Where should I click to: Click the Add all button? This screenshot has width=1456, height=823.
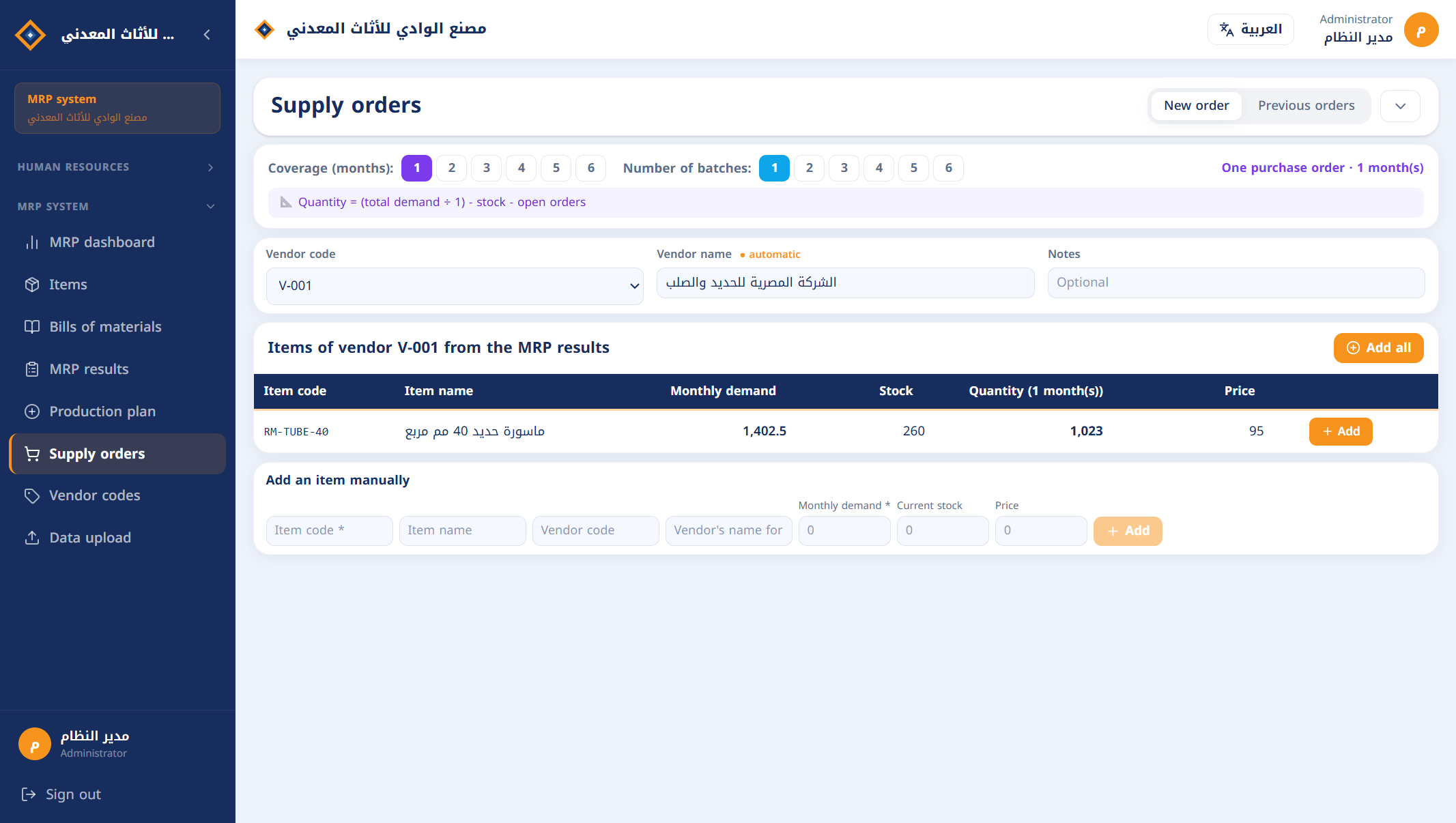tap(1378, 348)
